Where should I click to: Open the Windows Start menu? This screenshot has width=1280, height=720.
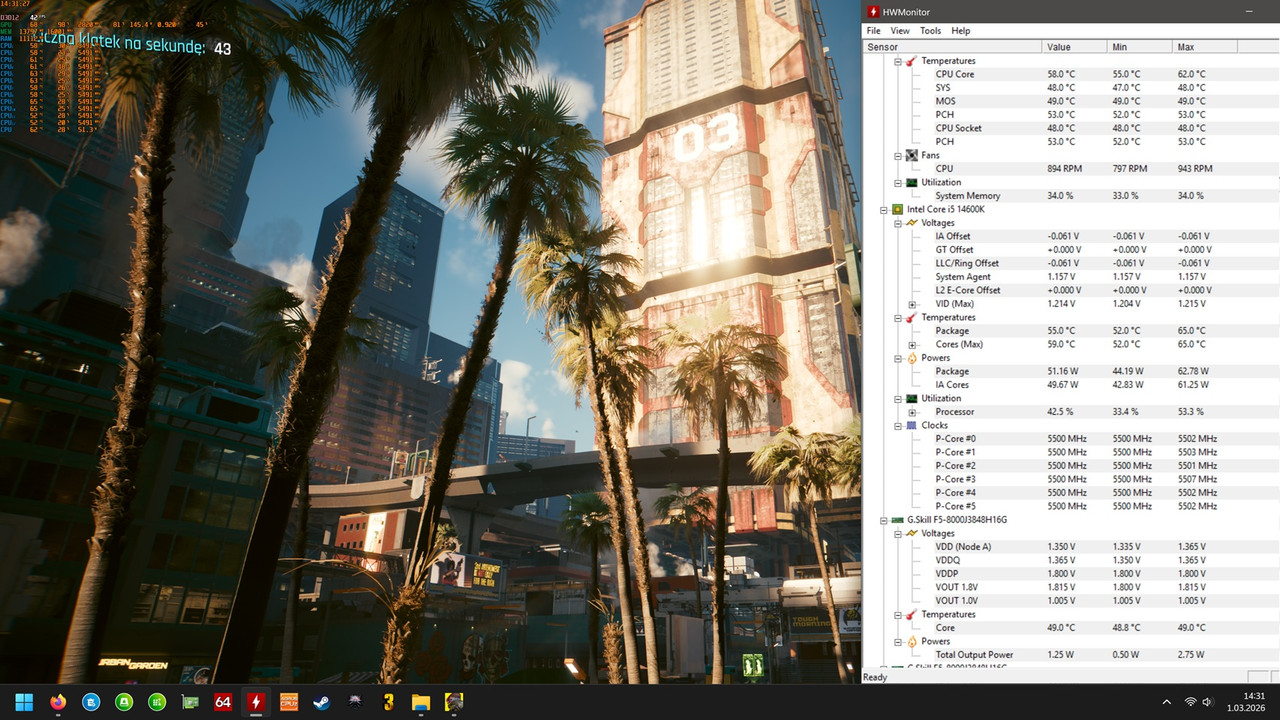pos(24,702)
